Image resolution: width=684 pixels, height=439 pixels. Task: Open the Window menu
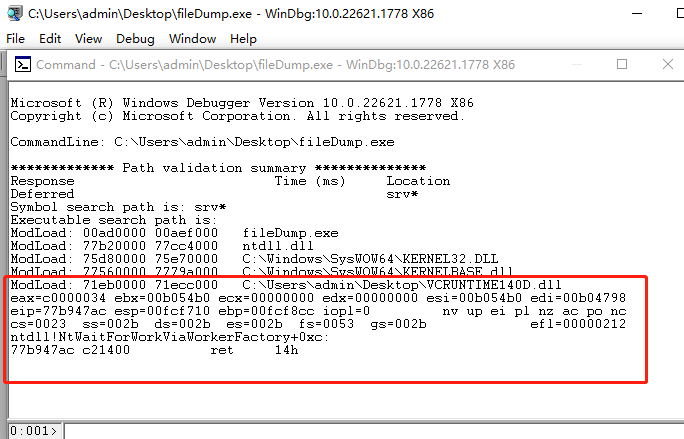point(192,39)
